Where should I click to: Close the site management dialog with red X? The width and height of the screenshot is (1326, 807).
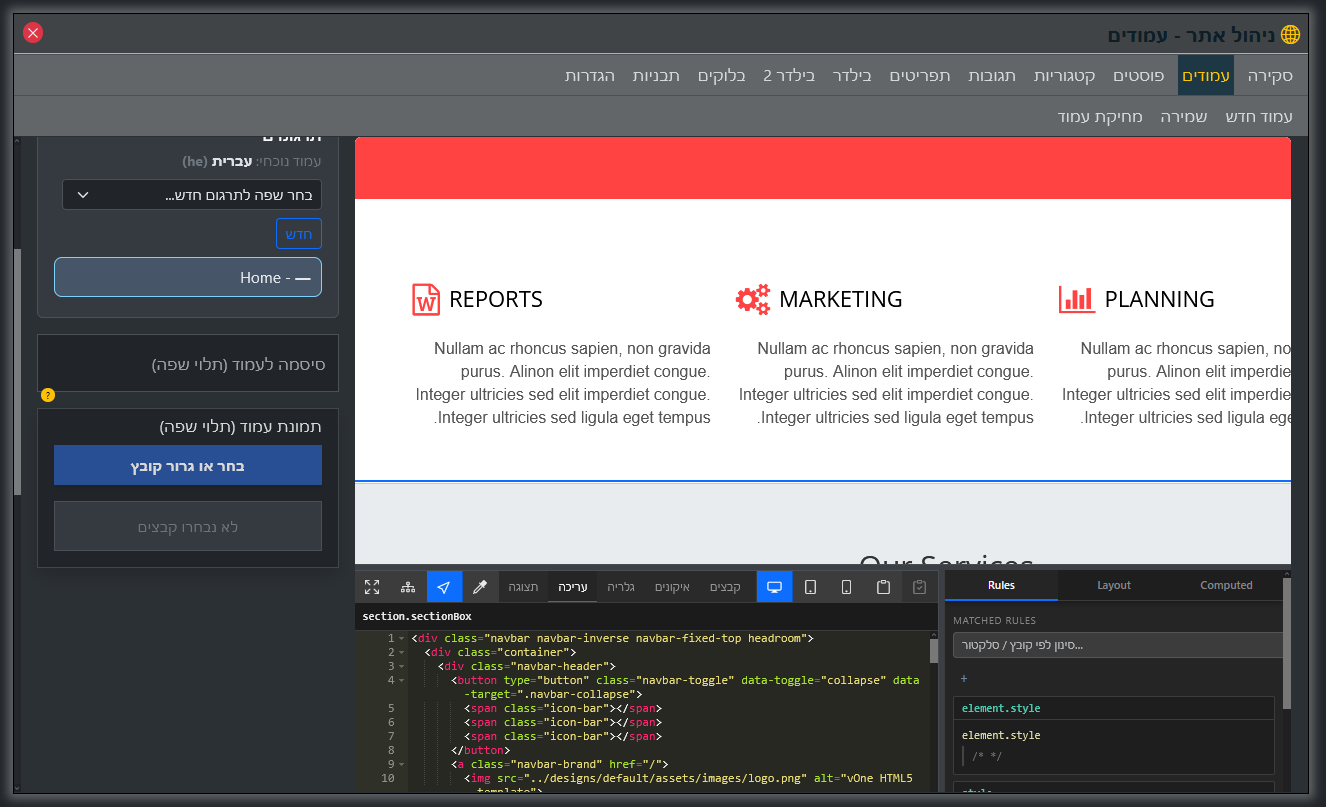pos(33,33)
